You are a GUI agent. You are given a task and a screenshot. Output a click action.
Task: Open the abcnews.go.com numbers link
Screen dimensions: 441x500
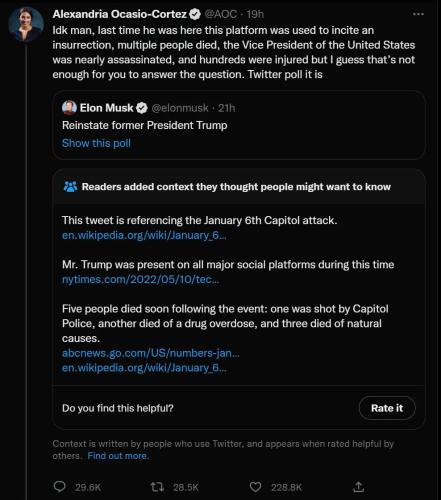pos(151,353)
